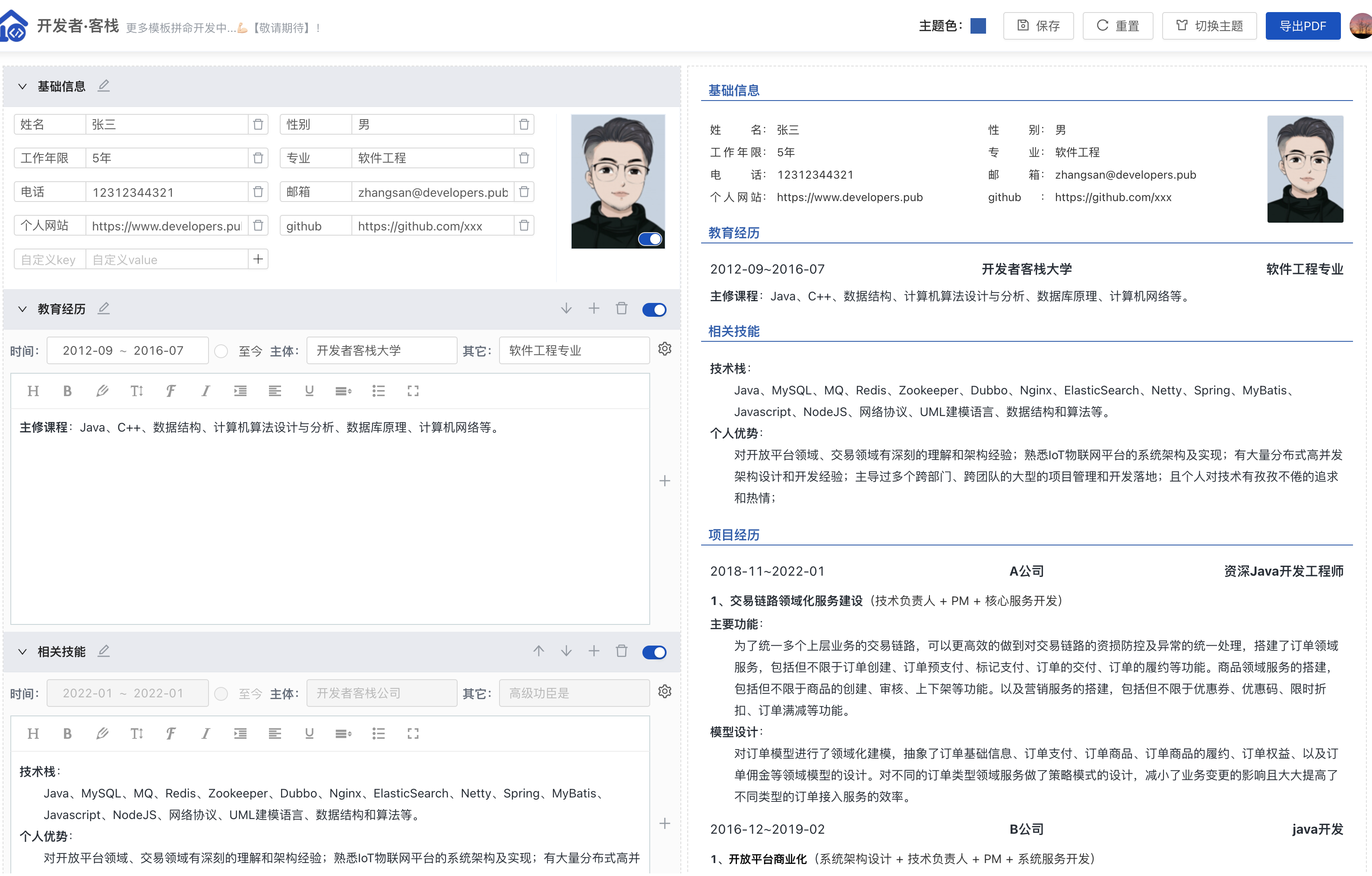
Task: Edit the 相关技能 section title pencil
Action: pos(103,651)
